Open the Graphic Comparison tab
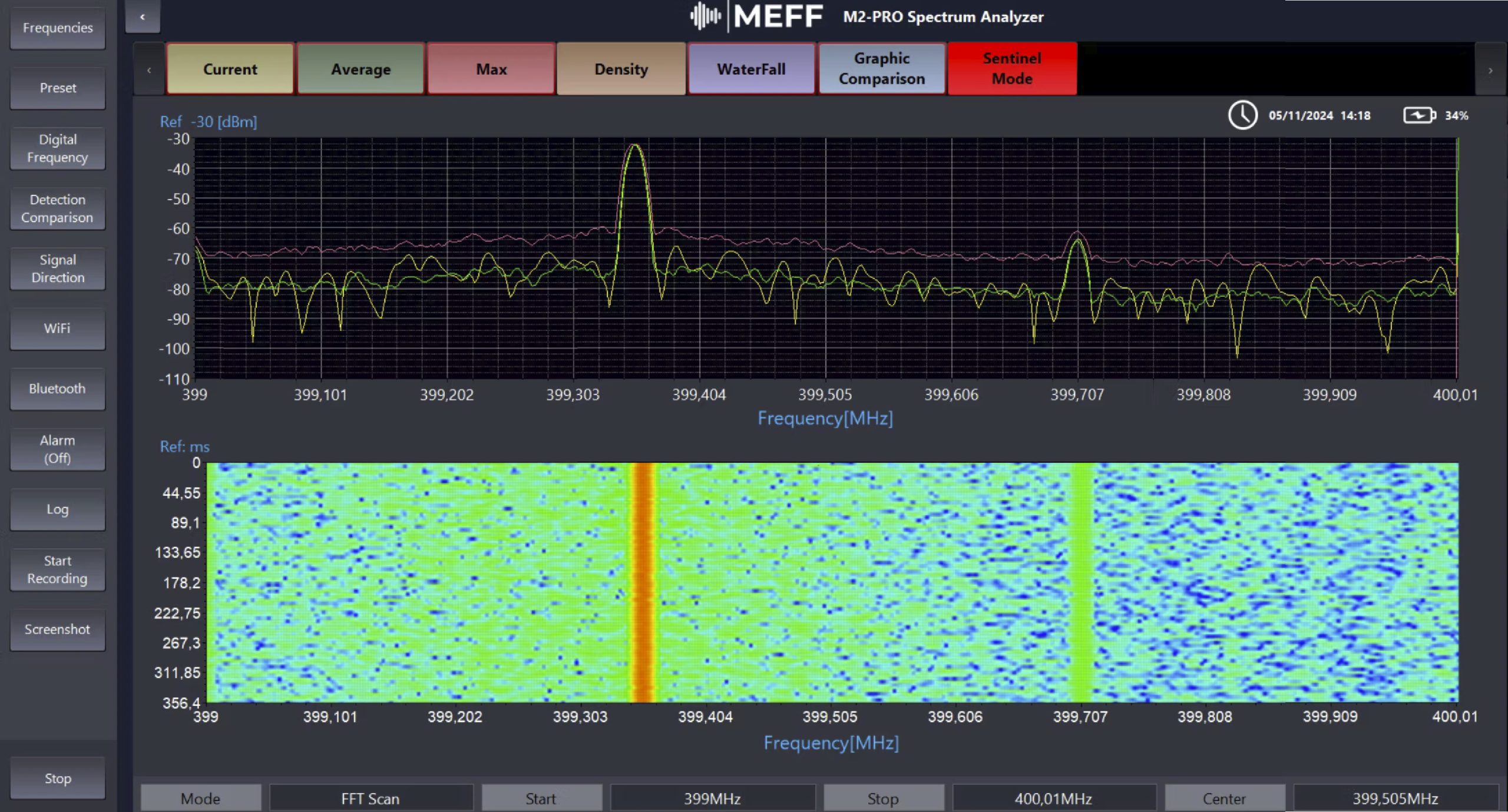The image size is (1508, 812). pyautogui.click(x=881, y=69)
